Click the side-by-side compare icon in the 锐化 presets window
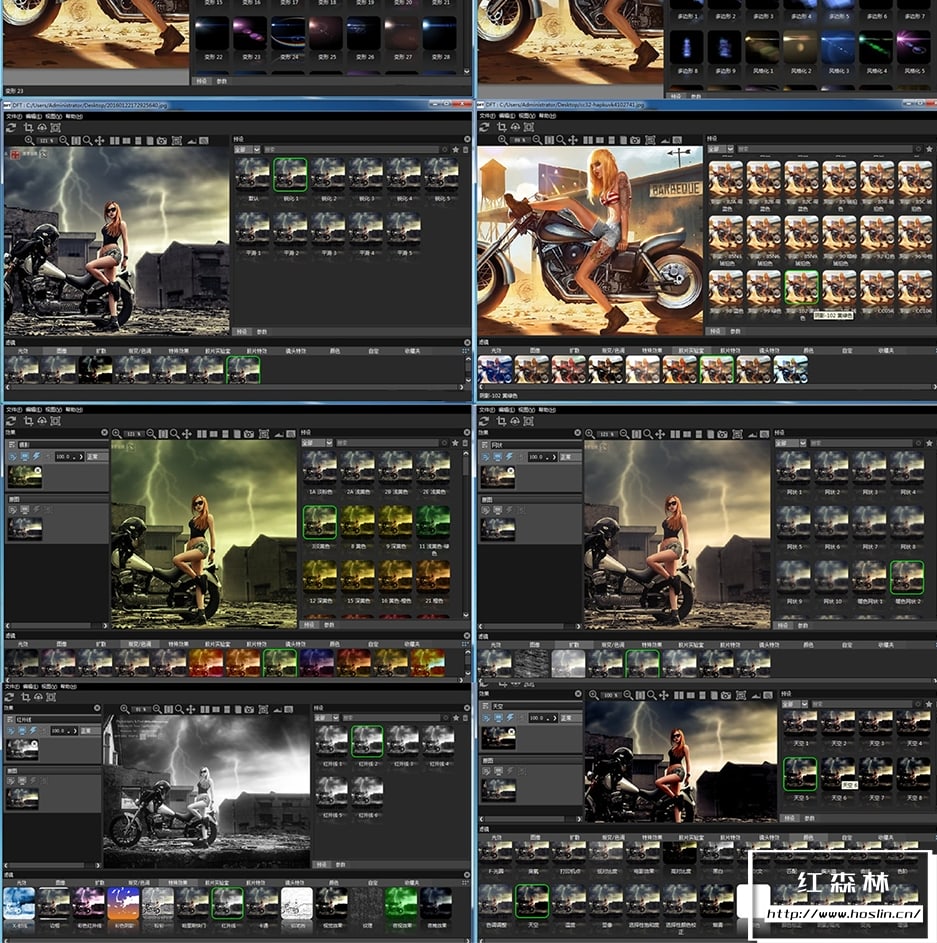Screen dimensions: 937x943 tap(114, 140)
